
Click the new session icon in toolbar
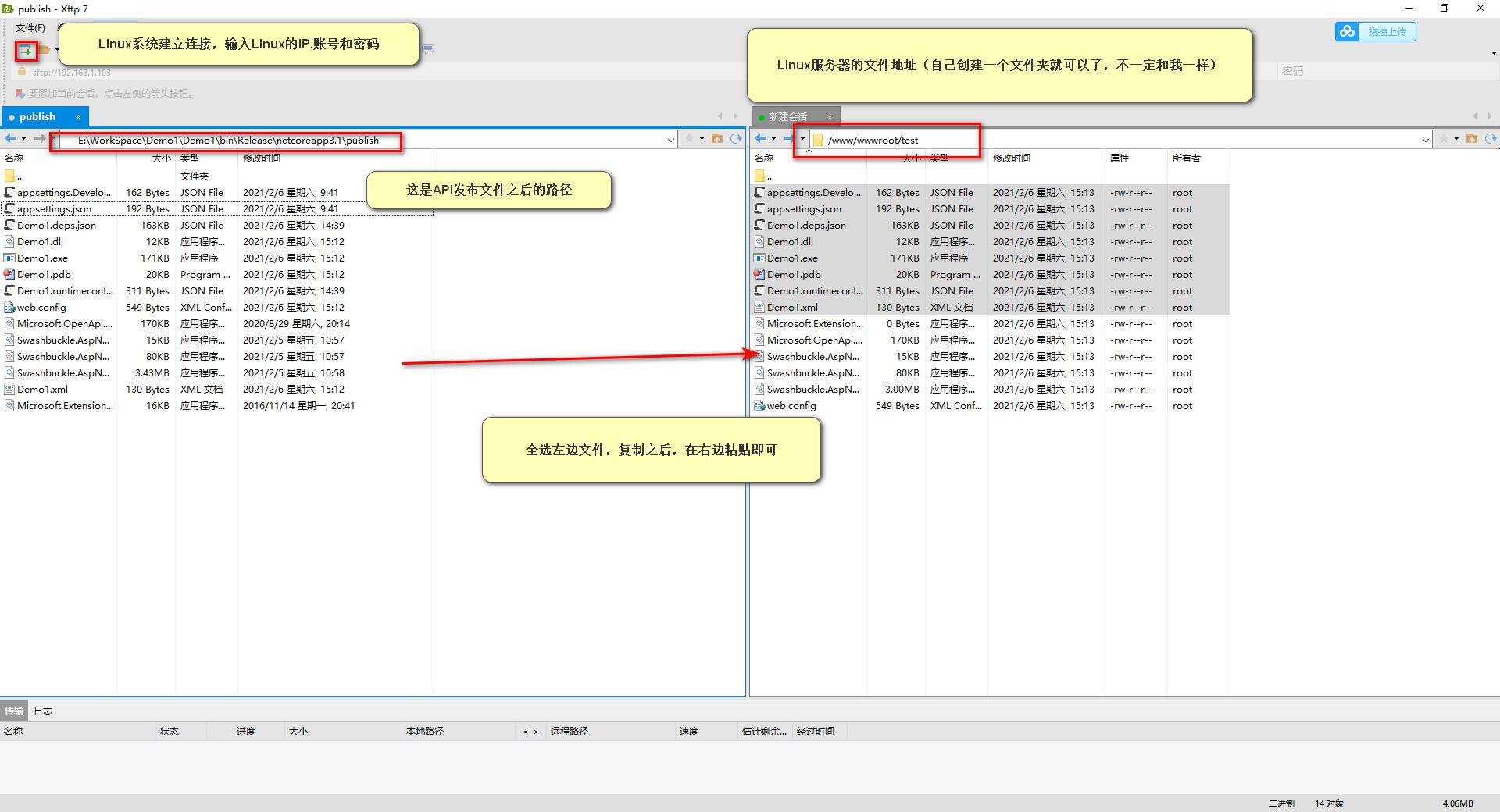(x=27, y=52)
